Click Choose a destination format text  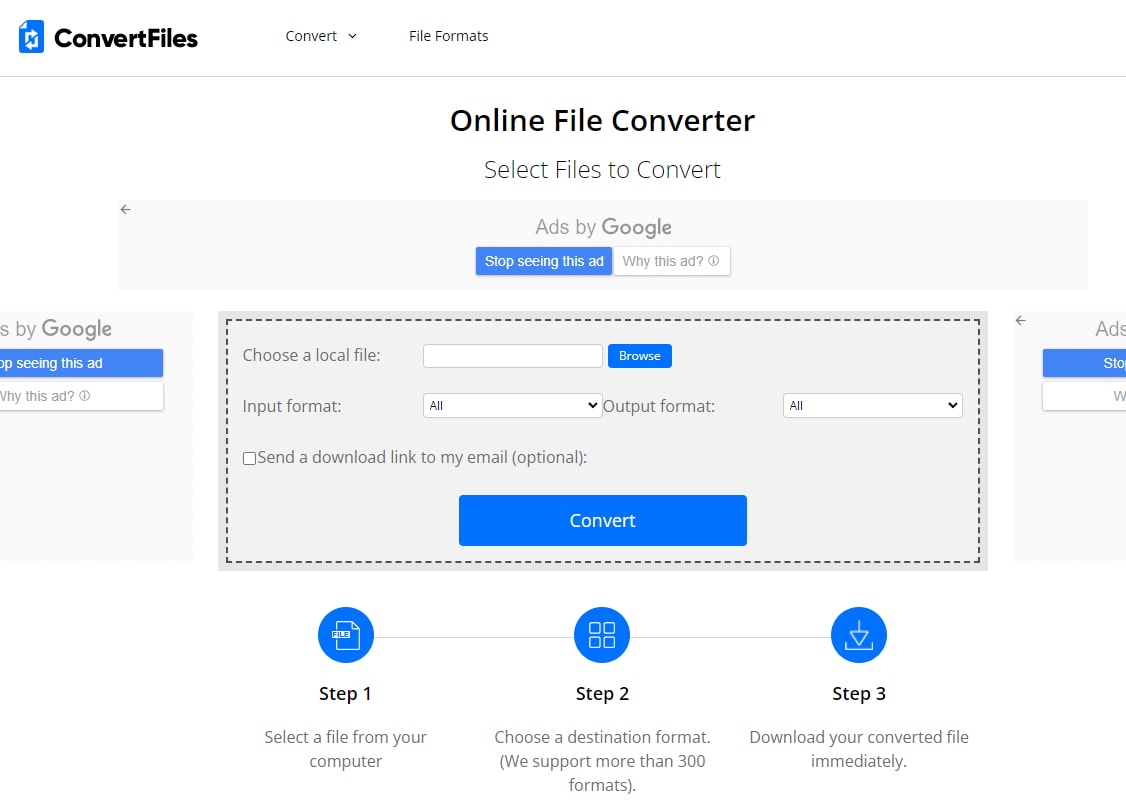tap(602, 761)
